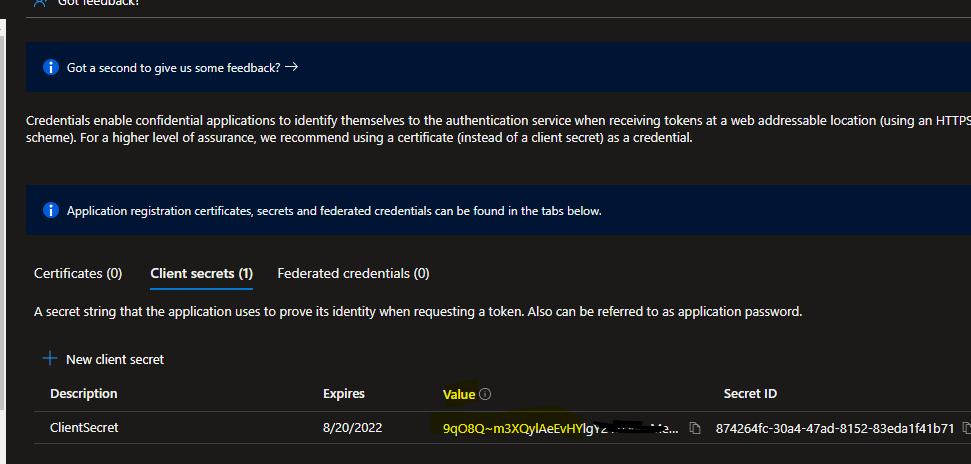Viewport: 971px width, 464px height.
Task: Open the Federated credentials (0) tab
Action: pos(353,273)
